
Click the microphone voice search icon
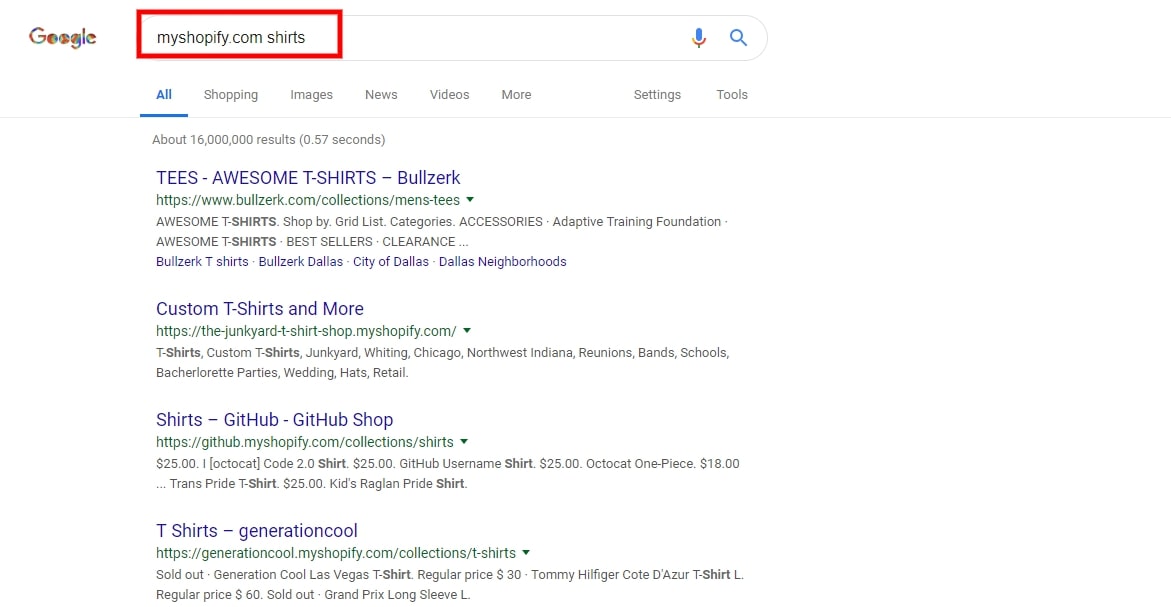tap(699, 38)
